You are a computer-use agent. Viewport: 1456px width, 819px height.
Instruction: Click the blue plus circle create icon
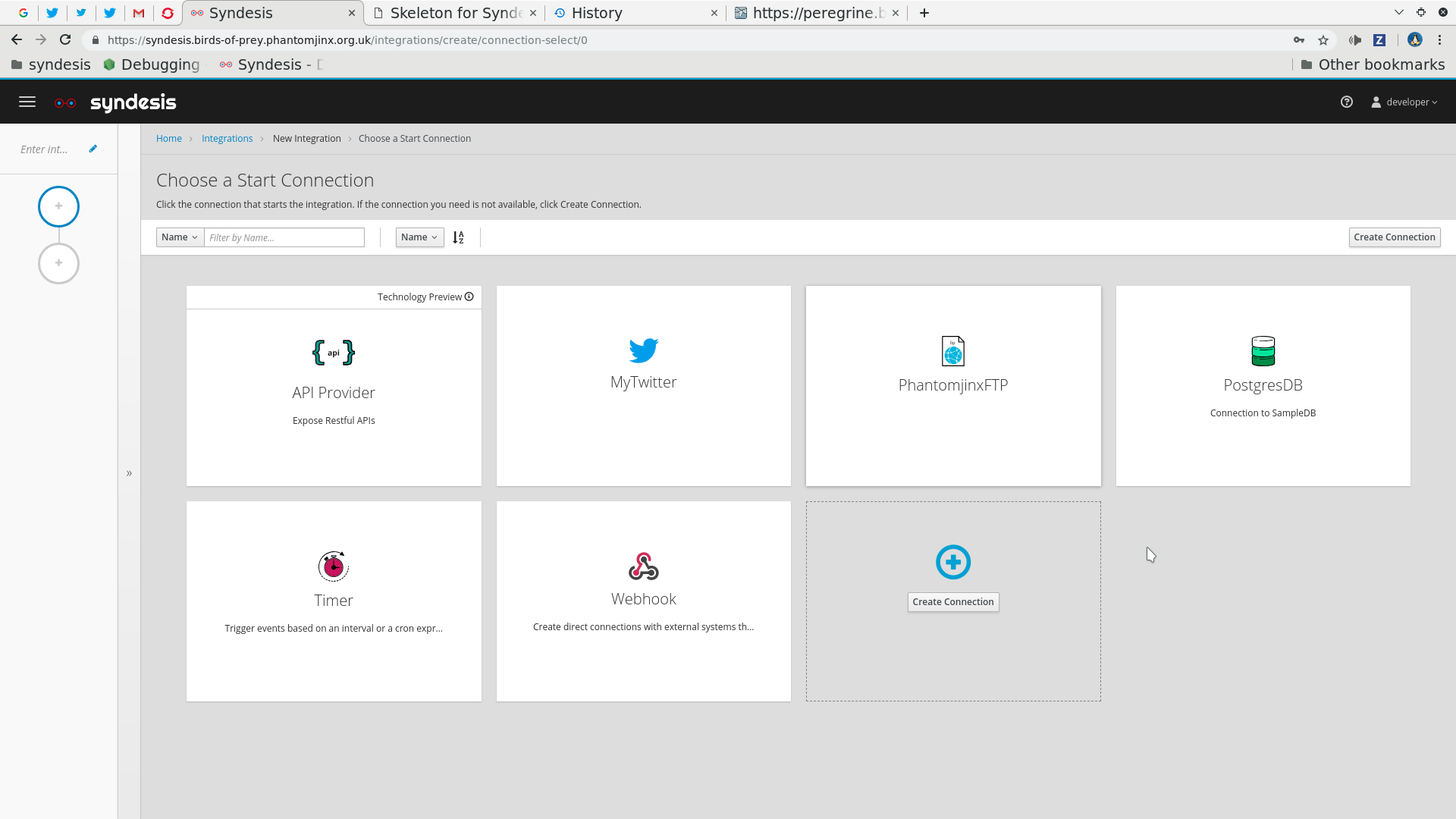[x=953, y=562]
